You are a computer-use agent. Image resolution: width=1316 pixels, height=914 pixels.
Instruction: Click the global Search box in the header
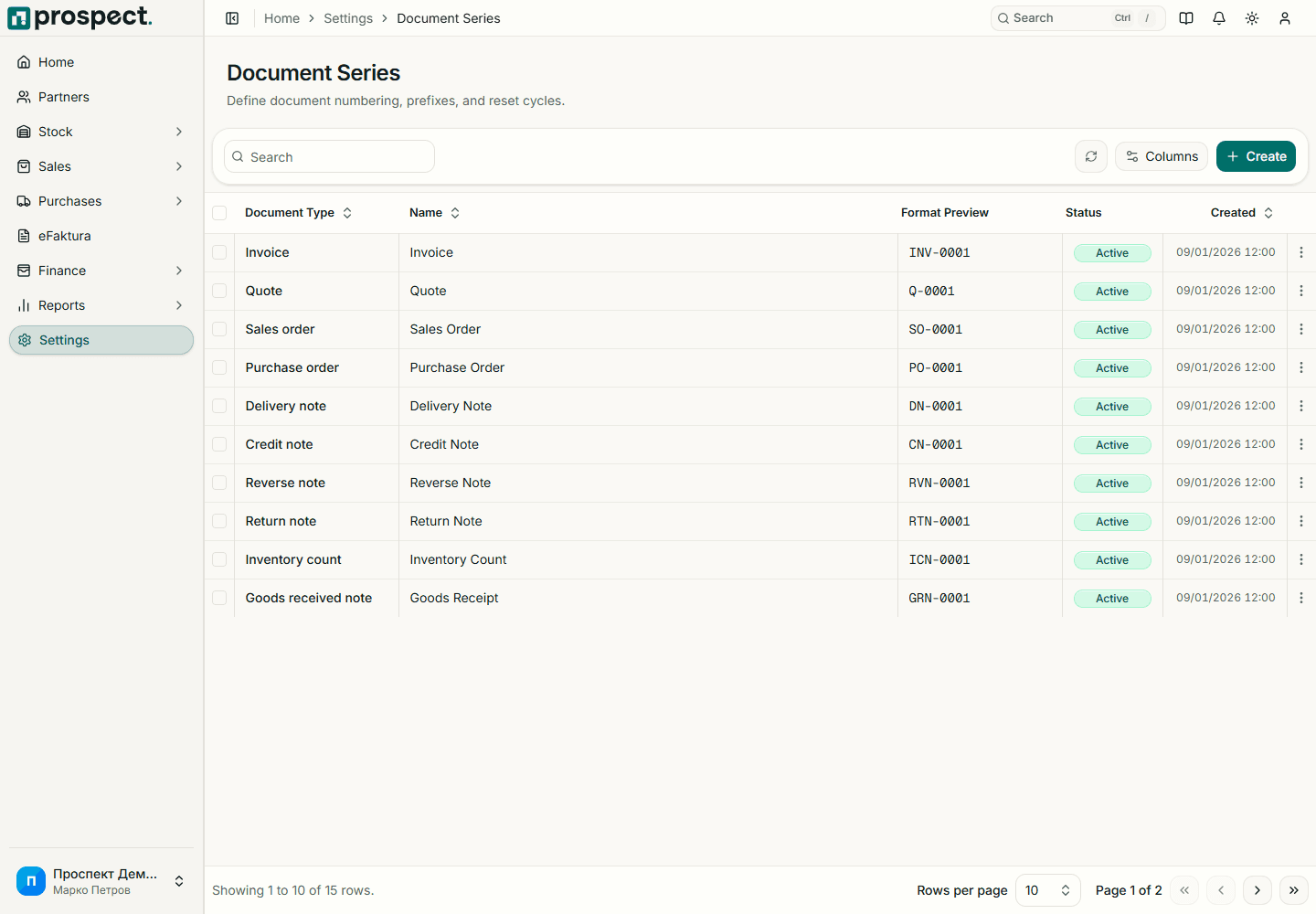pos(1077,18)
